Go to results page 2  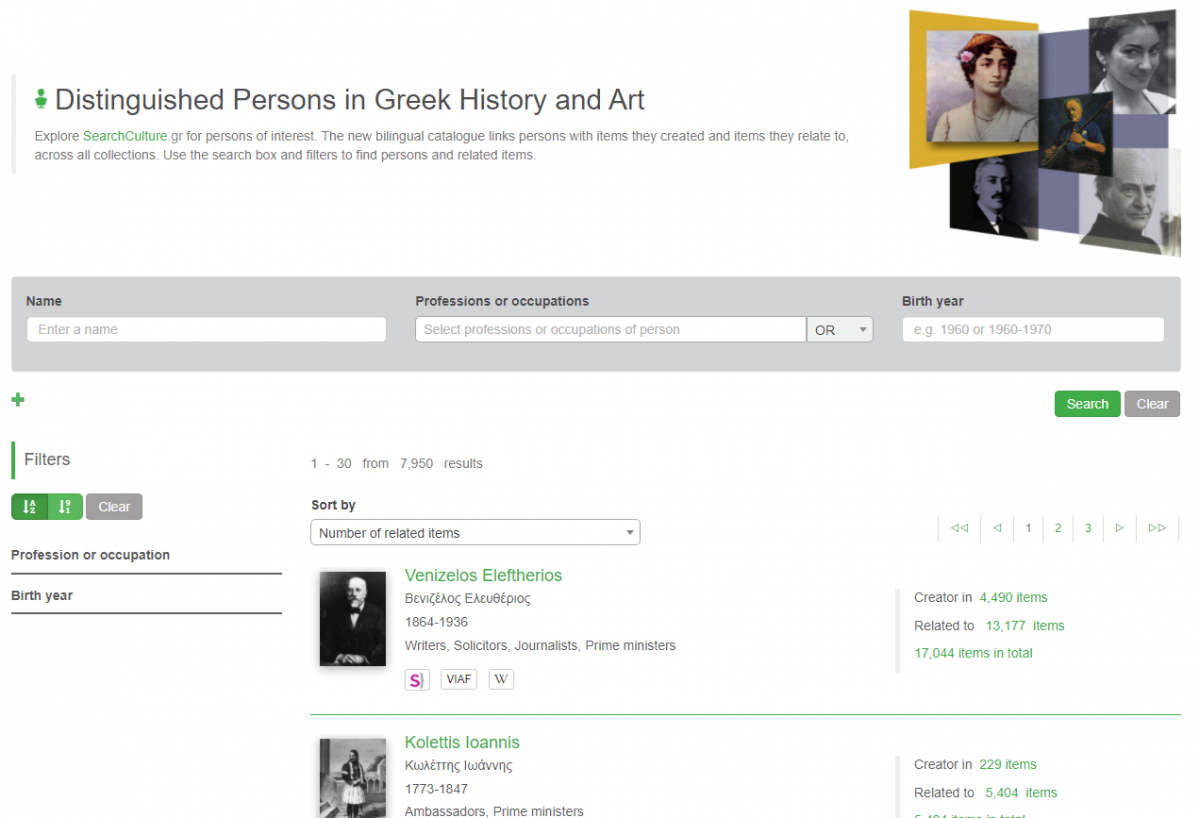[1058, 528]
